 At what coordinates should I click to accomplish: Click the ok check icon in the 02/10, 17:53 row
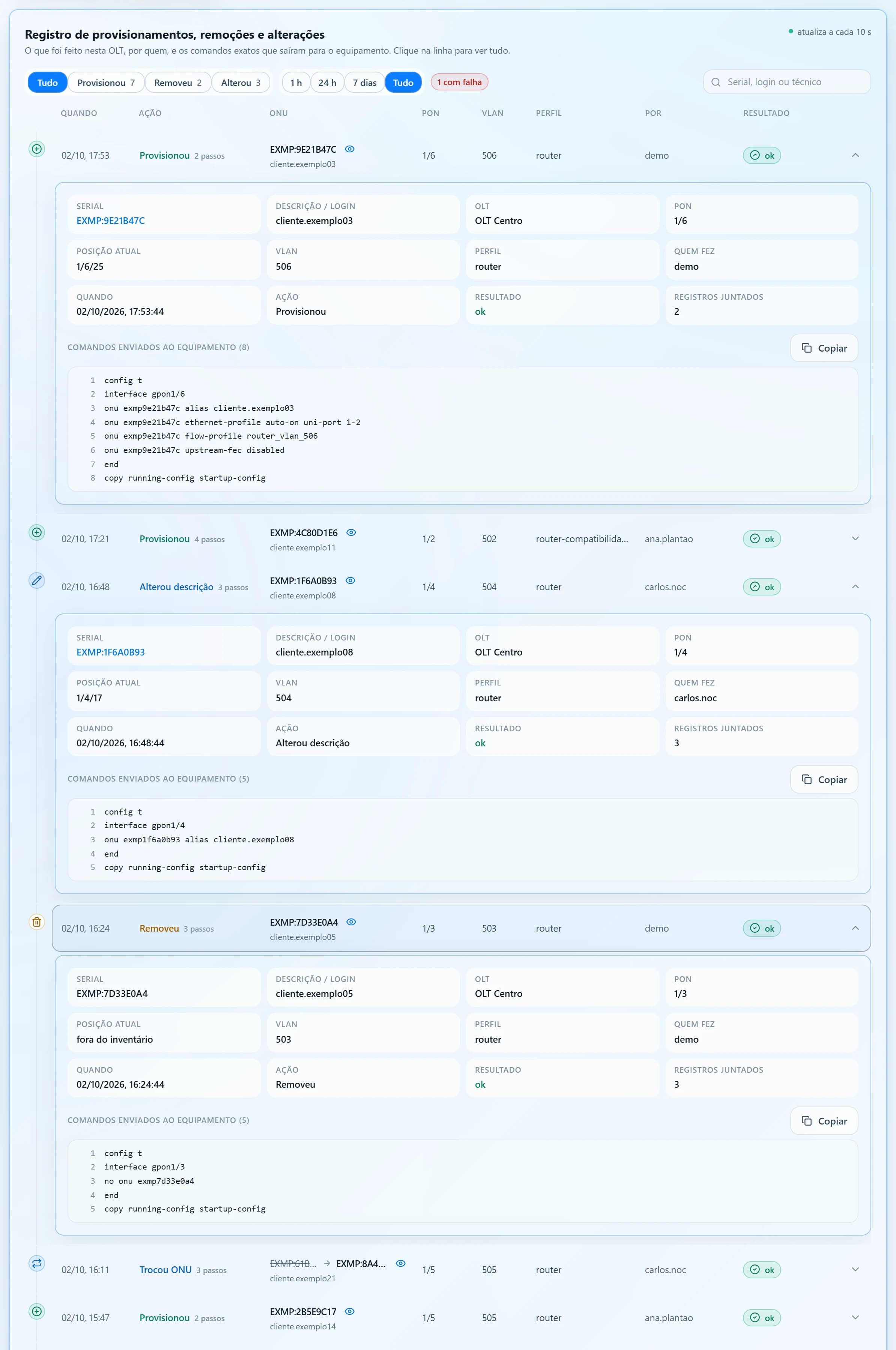click(755, 155)
